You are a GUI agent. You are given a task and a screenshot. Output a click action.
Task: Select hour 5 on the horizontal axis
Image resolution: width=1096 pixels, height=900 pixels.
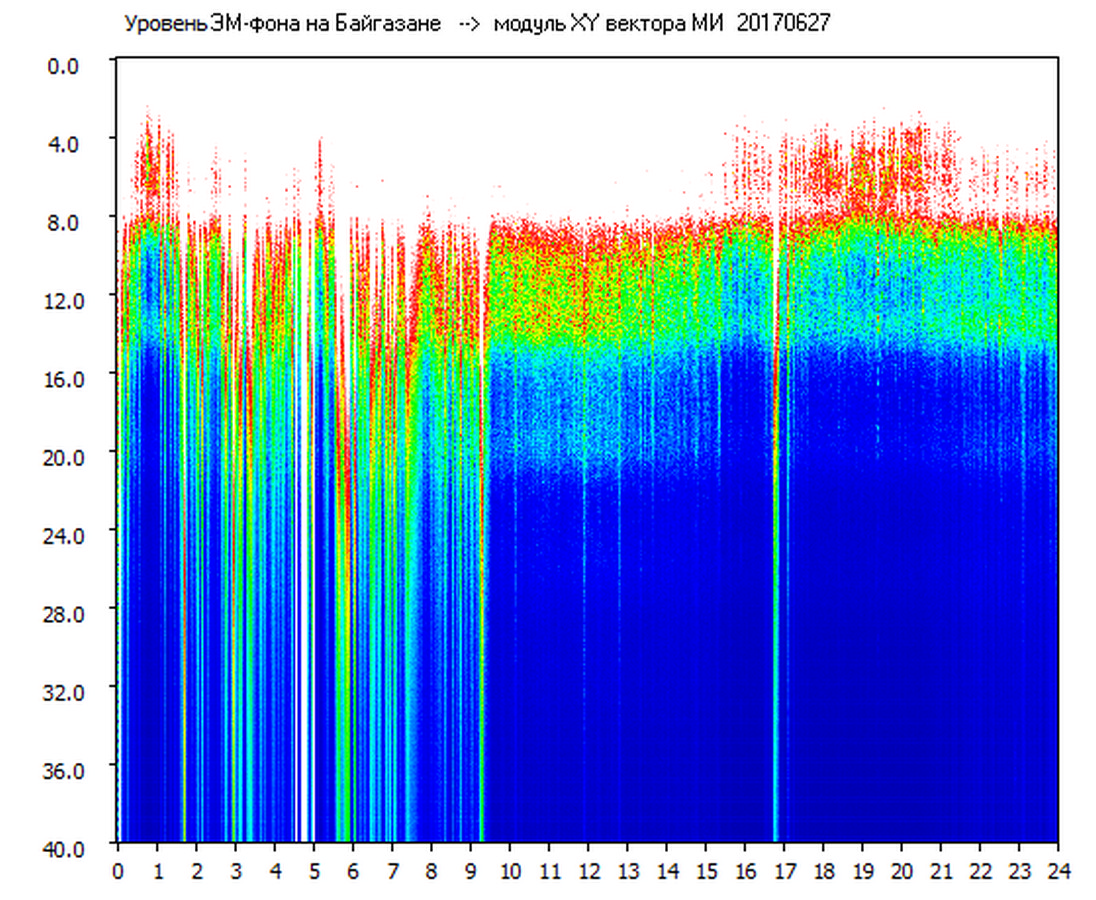(x=314, y=870)
